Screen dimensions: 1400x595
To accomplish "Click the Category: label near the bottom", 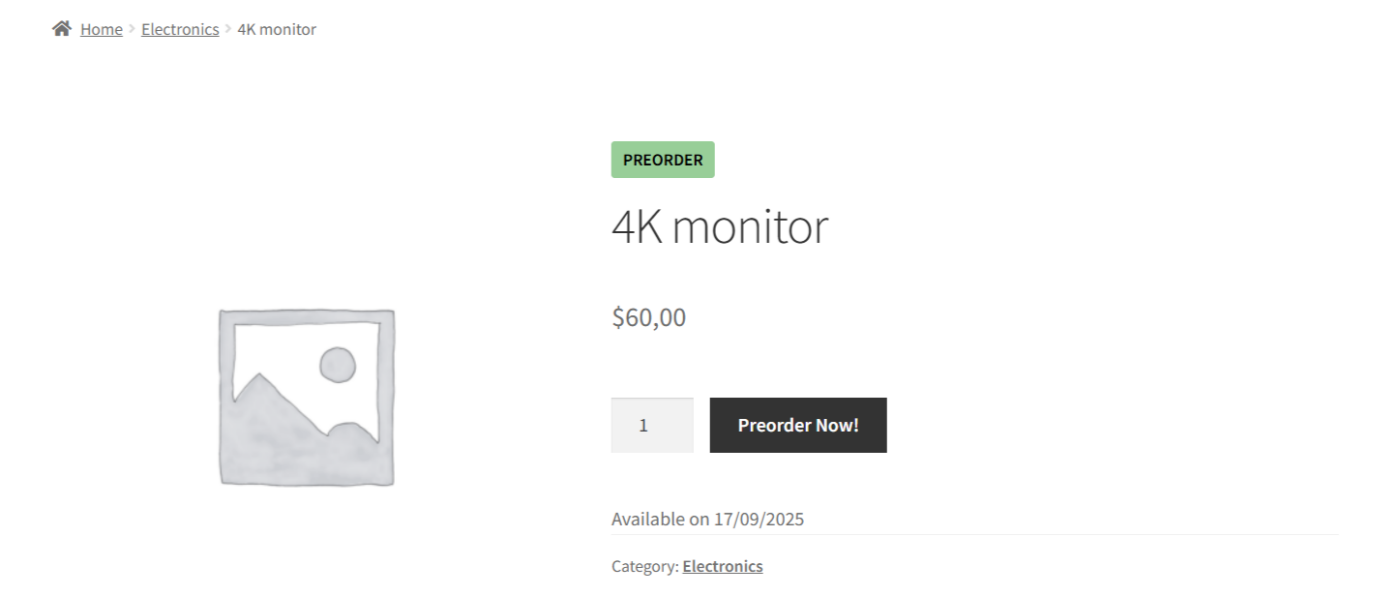I will (644, 565).
